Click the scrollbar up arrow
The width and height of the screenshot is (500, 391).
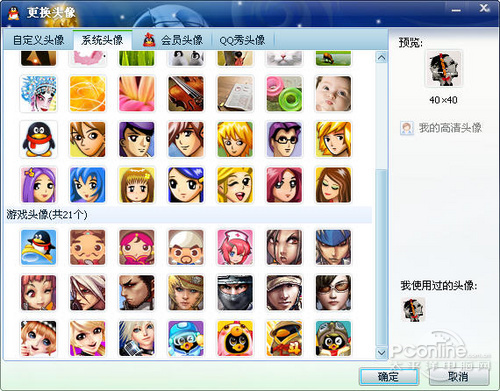(381, 58)
